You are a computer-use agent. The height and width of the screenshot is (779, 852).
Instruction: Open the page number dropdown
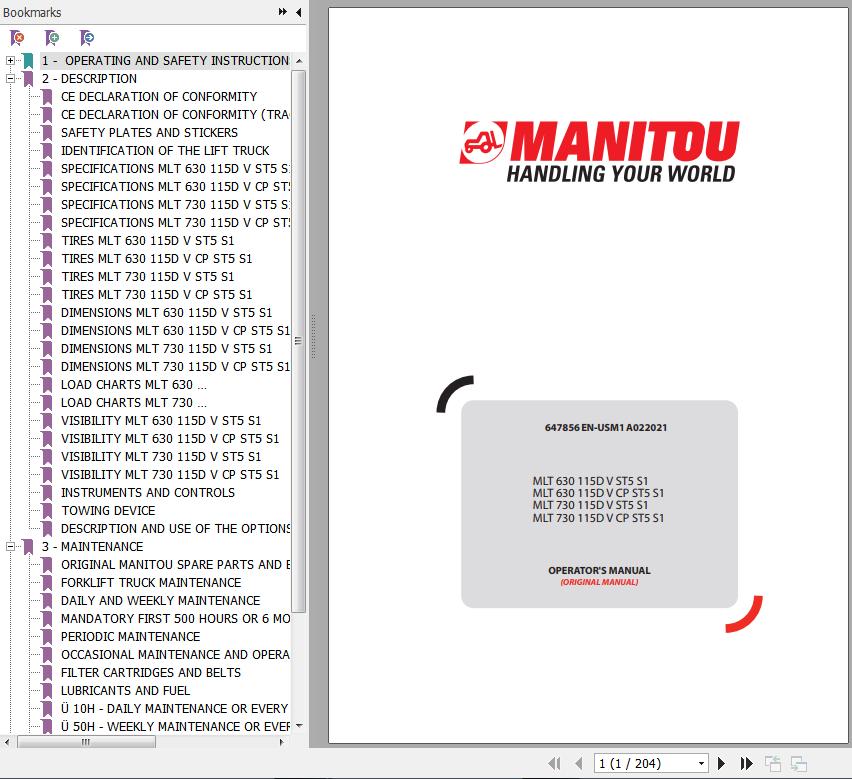click(701, 763)
